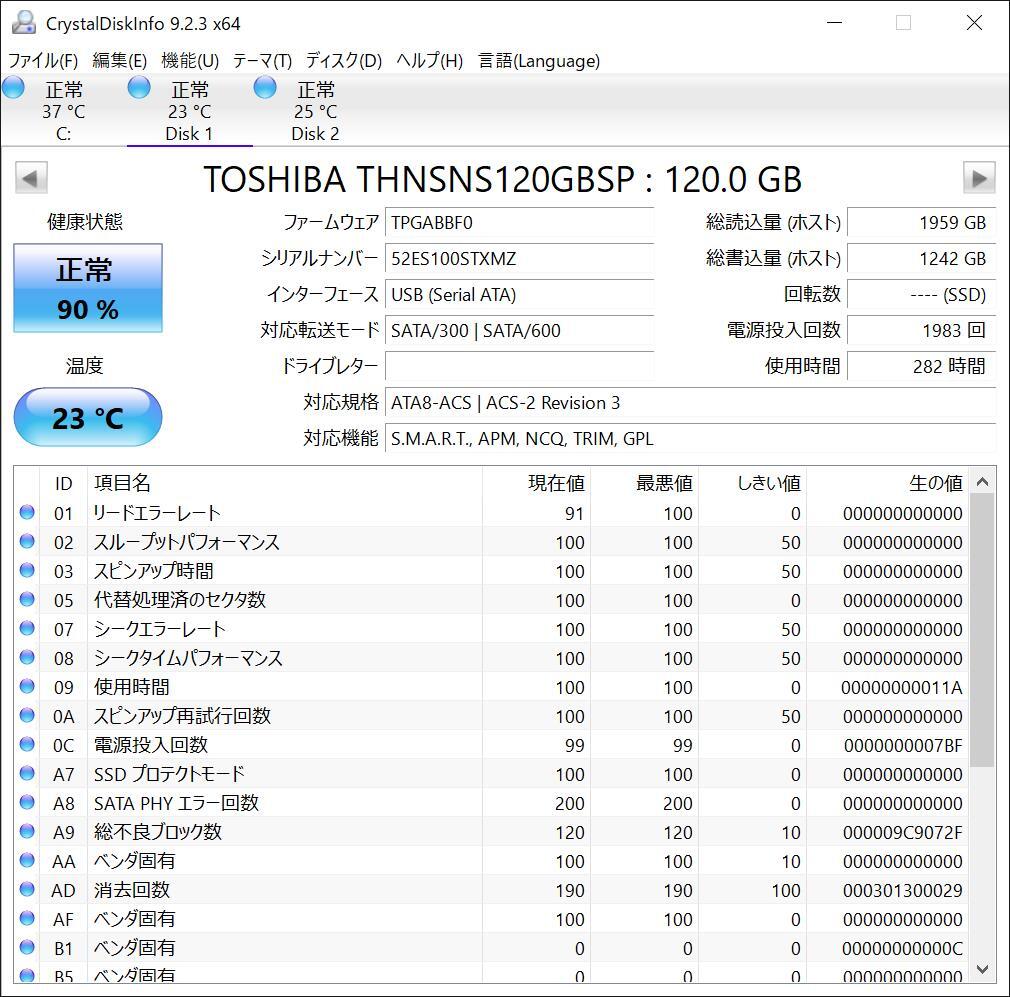Screen dimensions: 1010x997
Task: Open the 言語(Language) dropdown menu
Action: coord(541,60)
